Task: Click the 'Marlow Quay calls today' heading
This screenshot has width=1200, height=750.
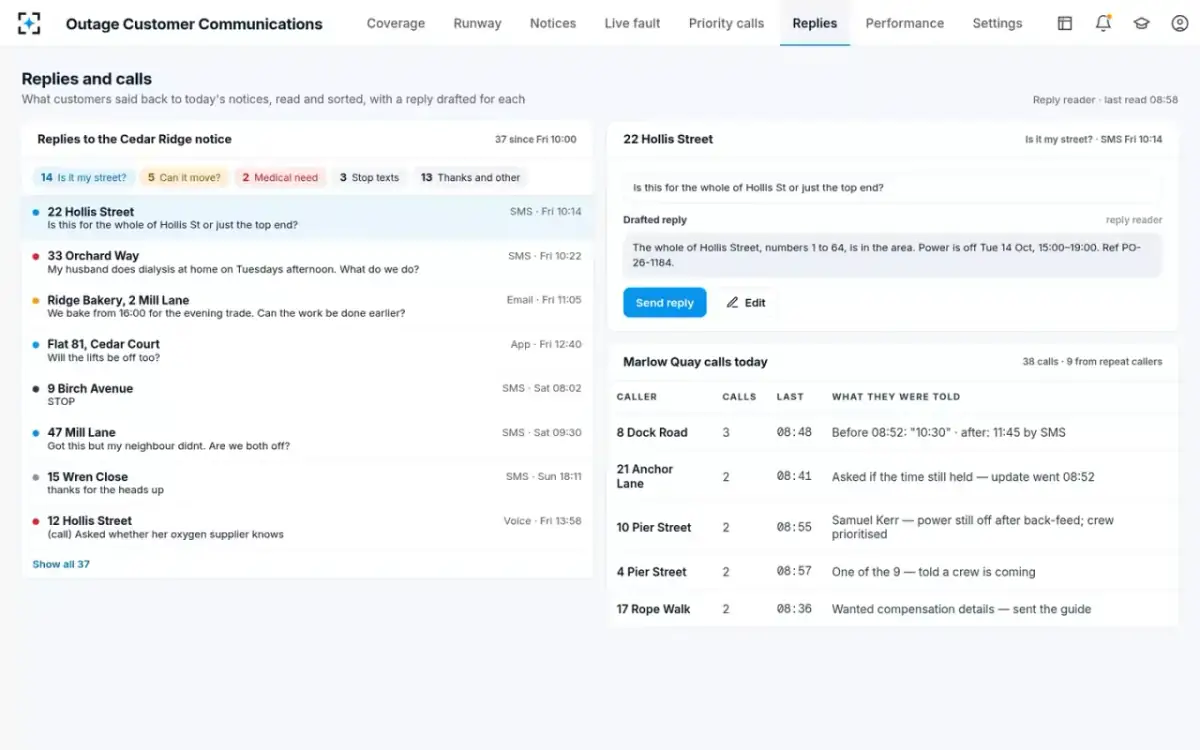Action: click(x=695, y=362)
